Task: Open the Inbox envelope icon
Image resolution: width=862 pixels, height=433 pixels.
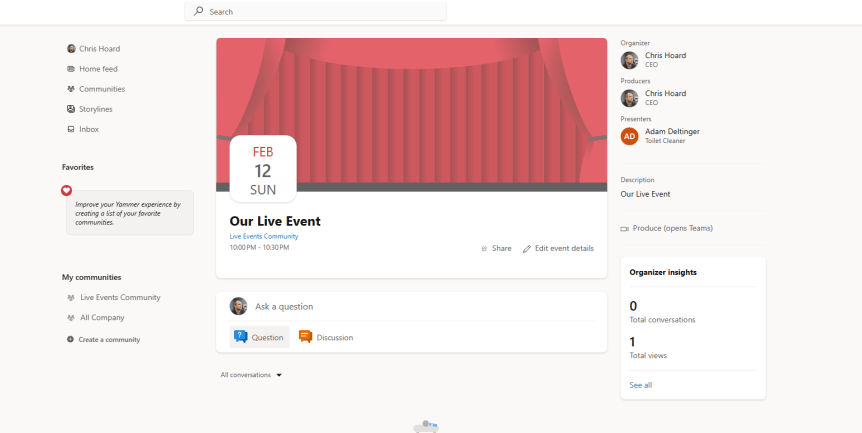Action: click(71, 129)
